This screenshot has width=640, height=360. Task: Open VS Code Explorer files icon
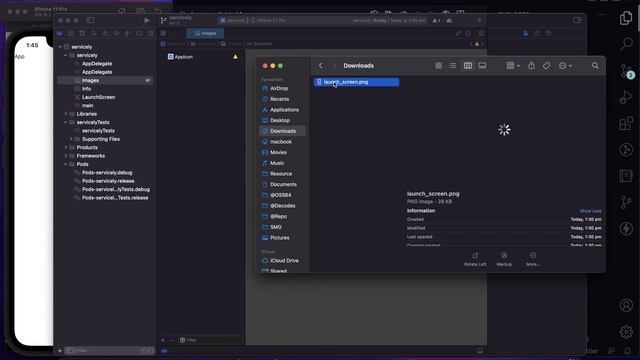626,18
